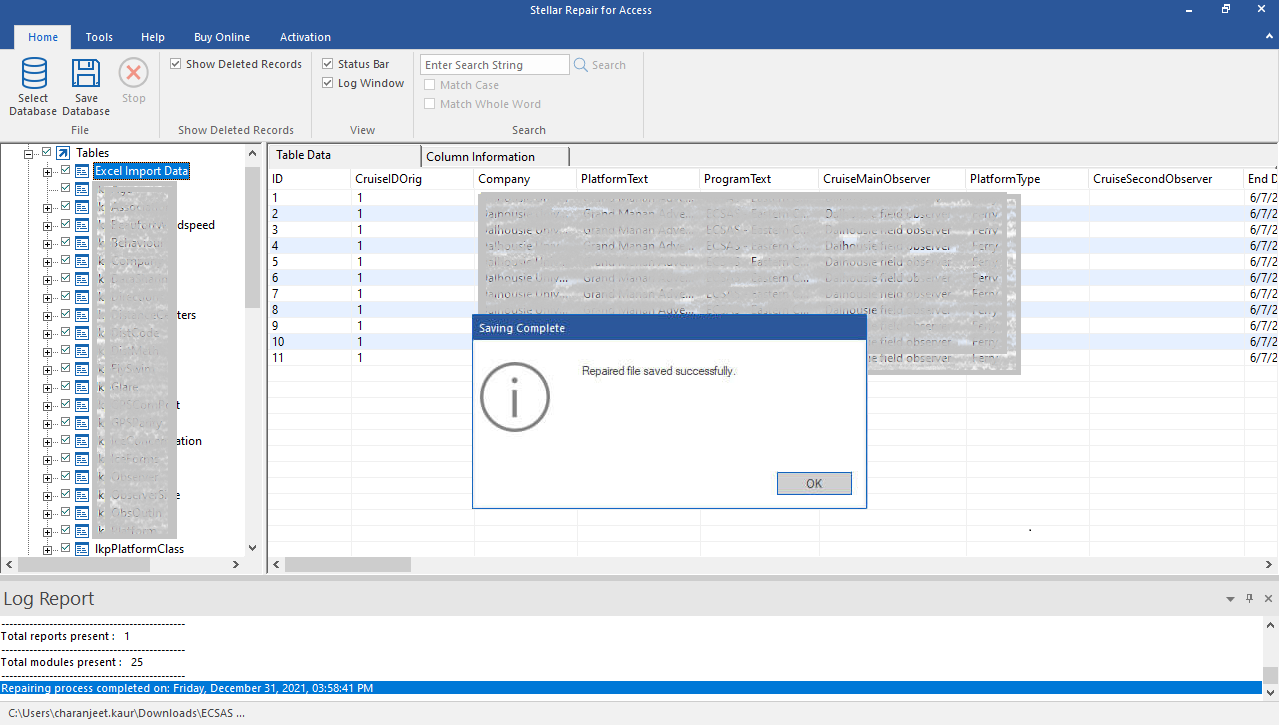
Task: Uncheck the Tables node checkbox
Action: (46, 152)
